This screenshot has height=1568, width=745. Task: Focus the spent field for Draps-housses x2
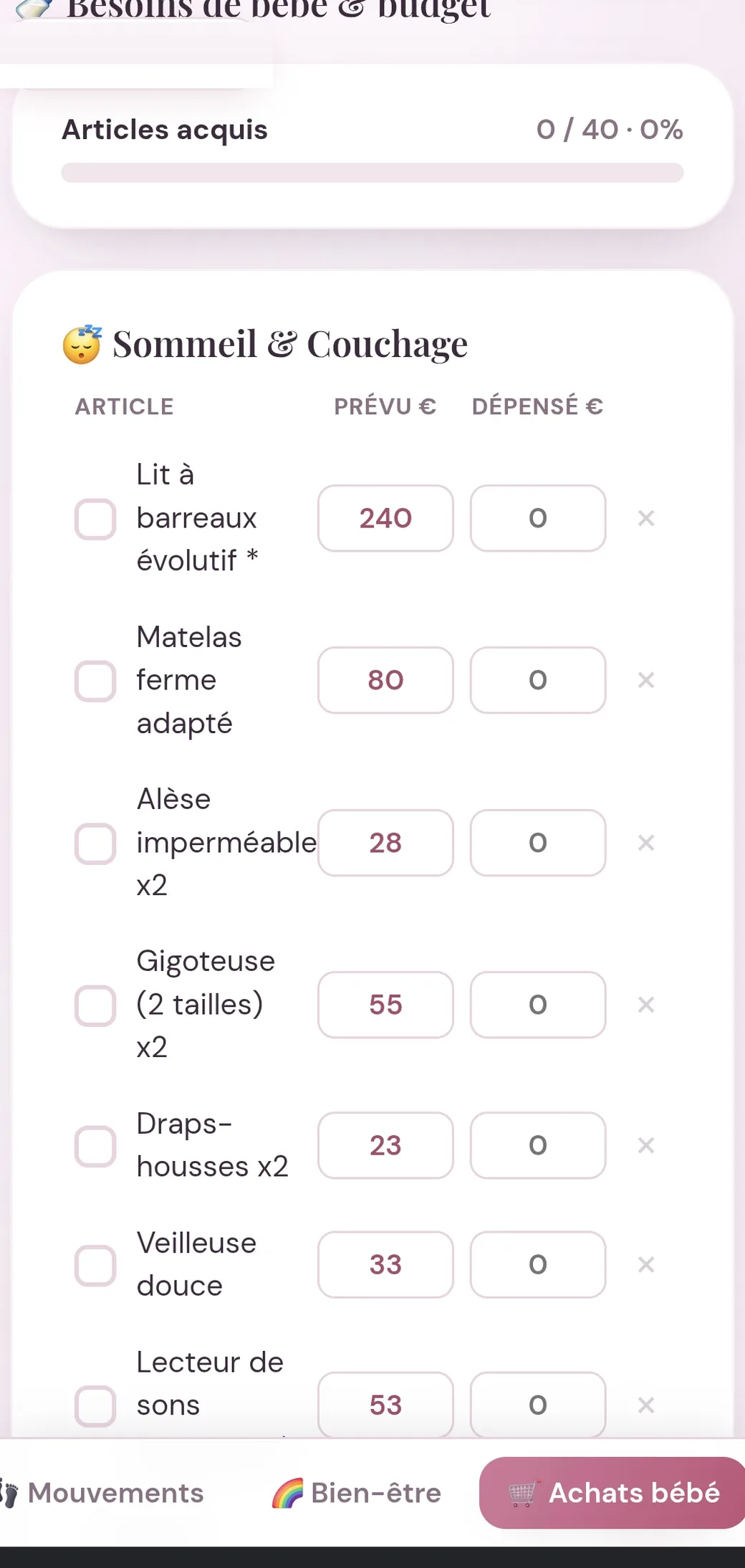point(538,1145)
